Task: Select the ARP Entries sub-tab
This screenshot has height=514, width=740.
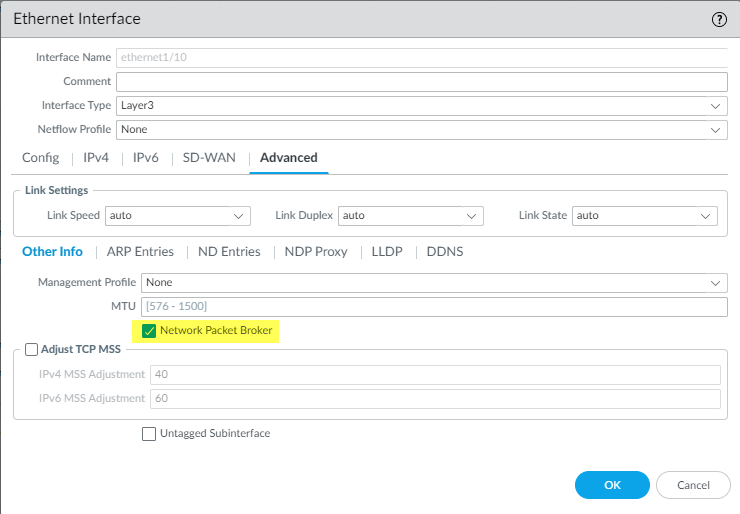Action: 140,252
